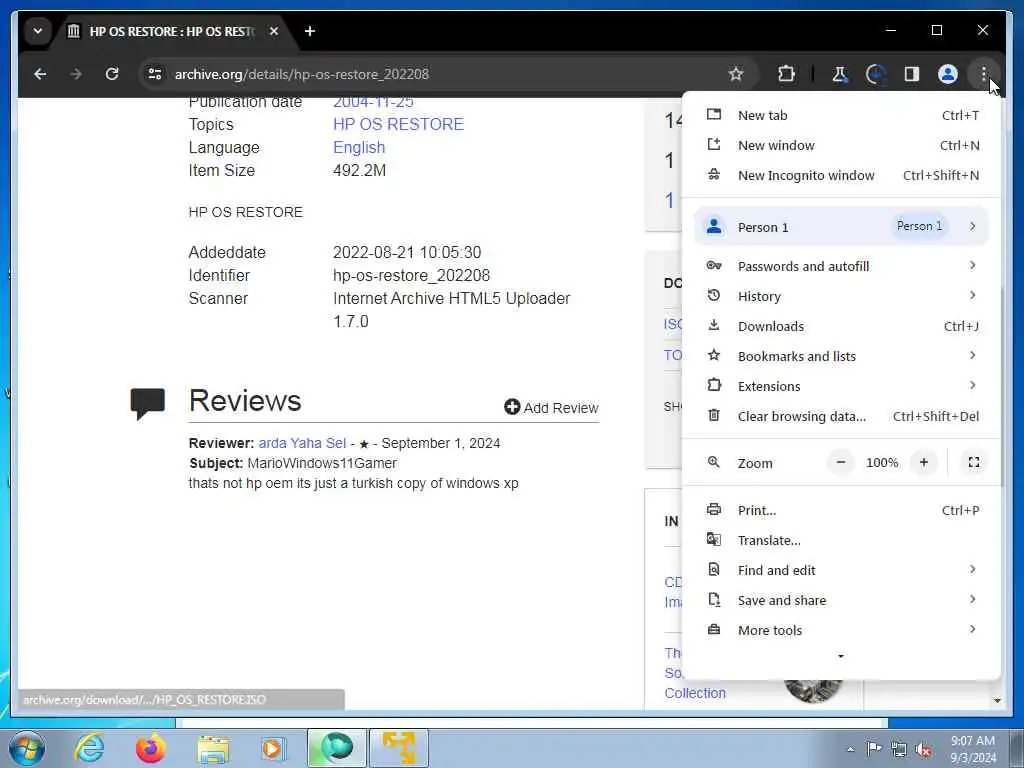Open a New Incognito window
This screenshot has height=768, width=1024.
click(842, 175)
